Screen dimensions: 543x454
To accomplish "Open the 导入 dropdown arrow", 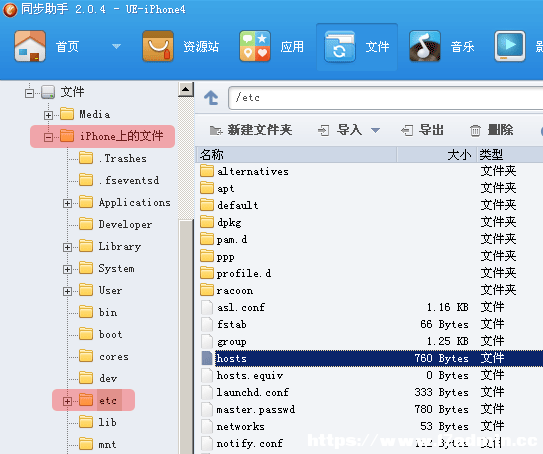I will tap(375, 131).
